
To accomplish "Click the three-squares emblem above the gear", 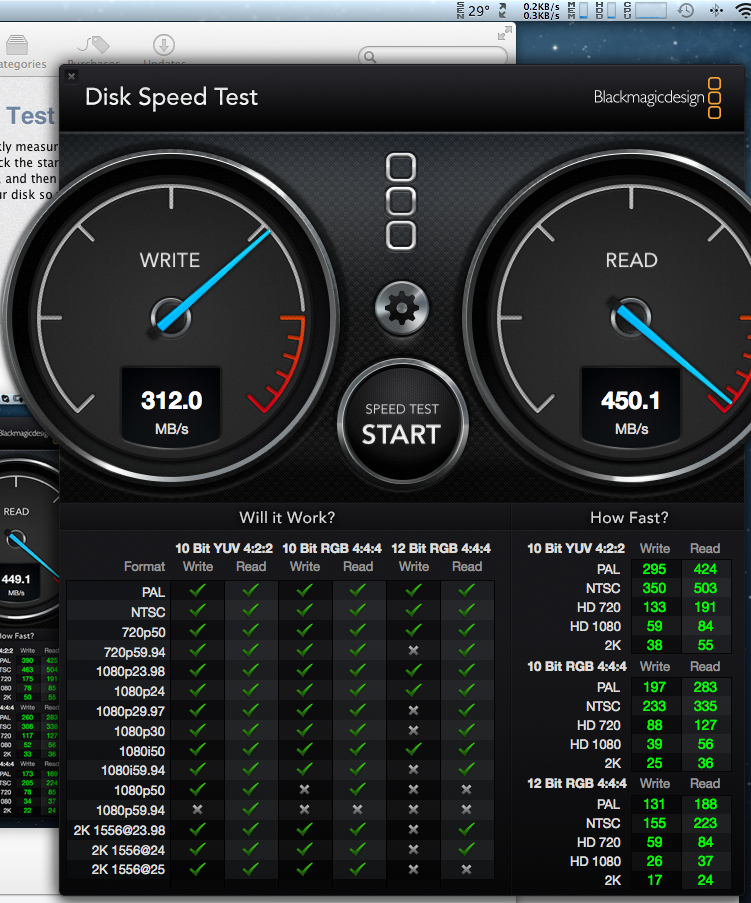I will point(401,202).
